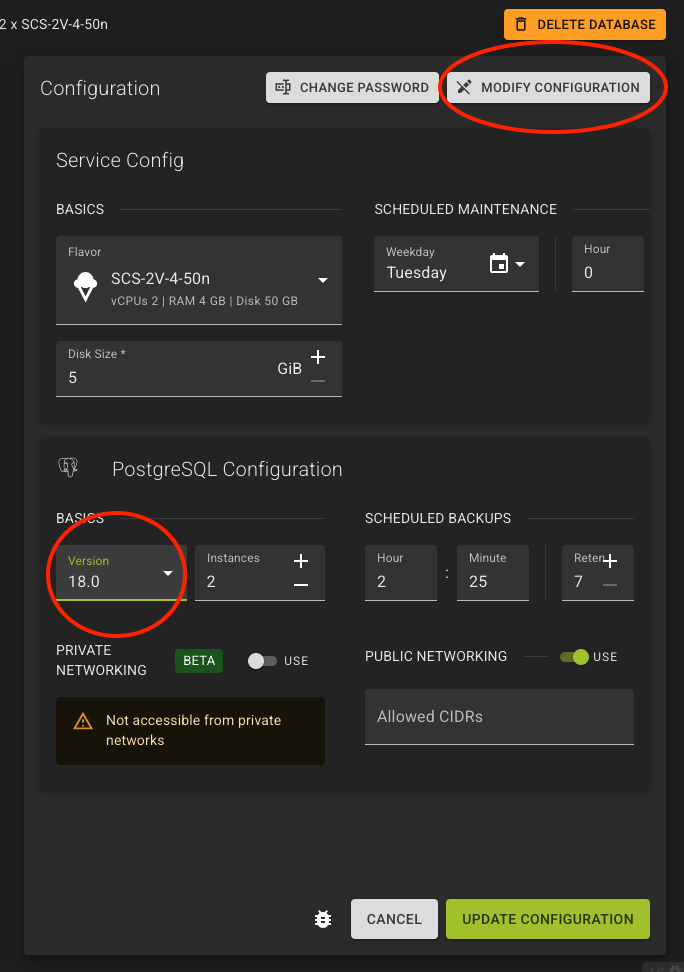Cancel the configuration changes
This screenshot has height=972, width=684.
tap(394, 919)
